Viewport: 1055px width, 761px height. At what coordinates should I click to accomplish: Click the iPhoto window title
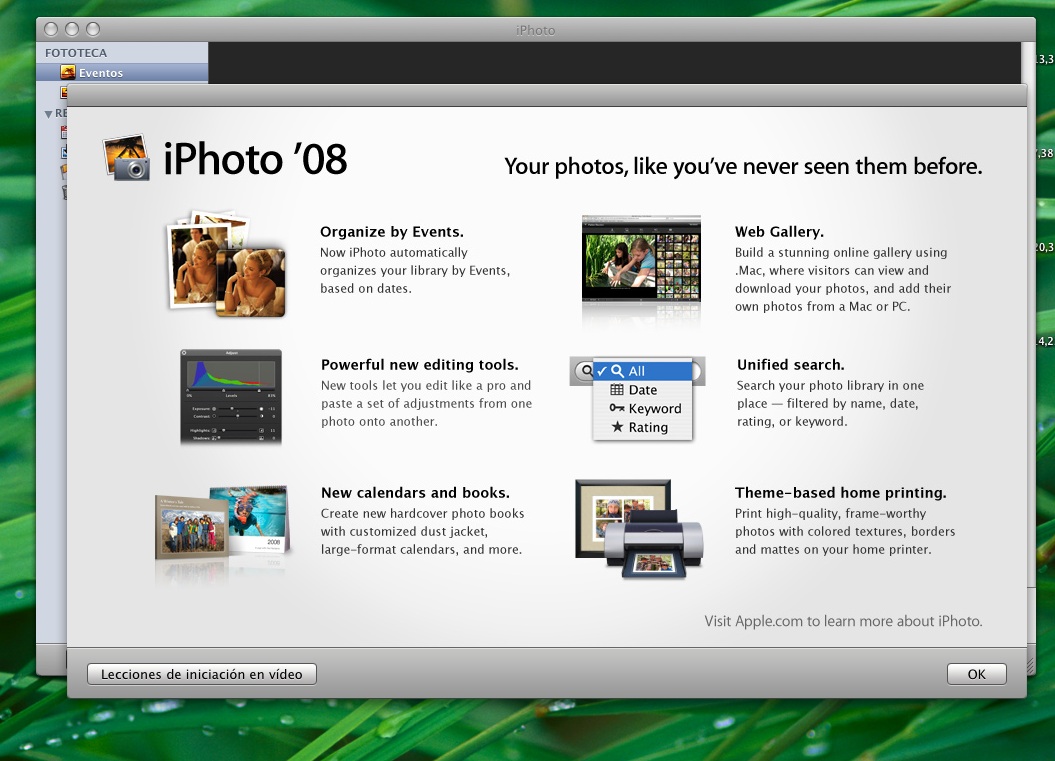[536, 30]
